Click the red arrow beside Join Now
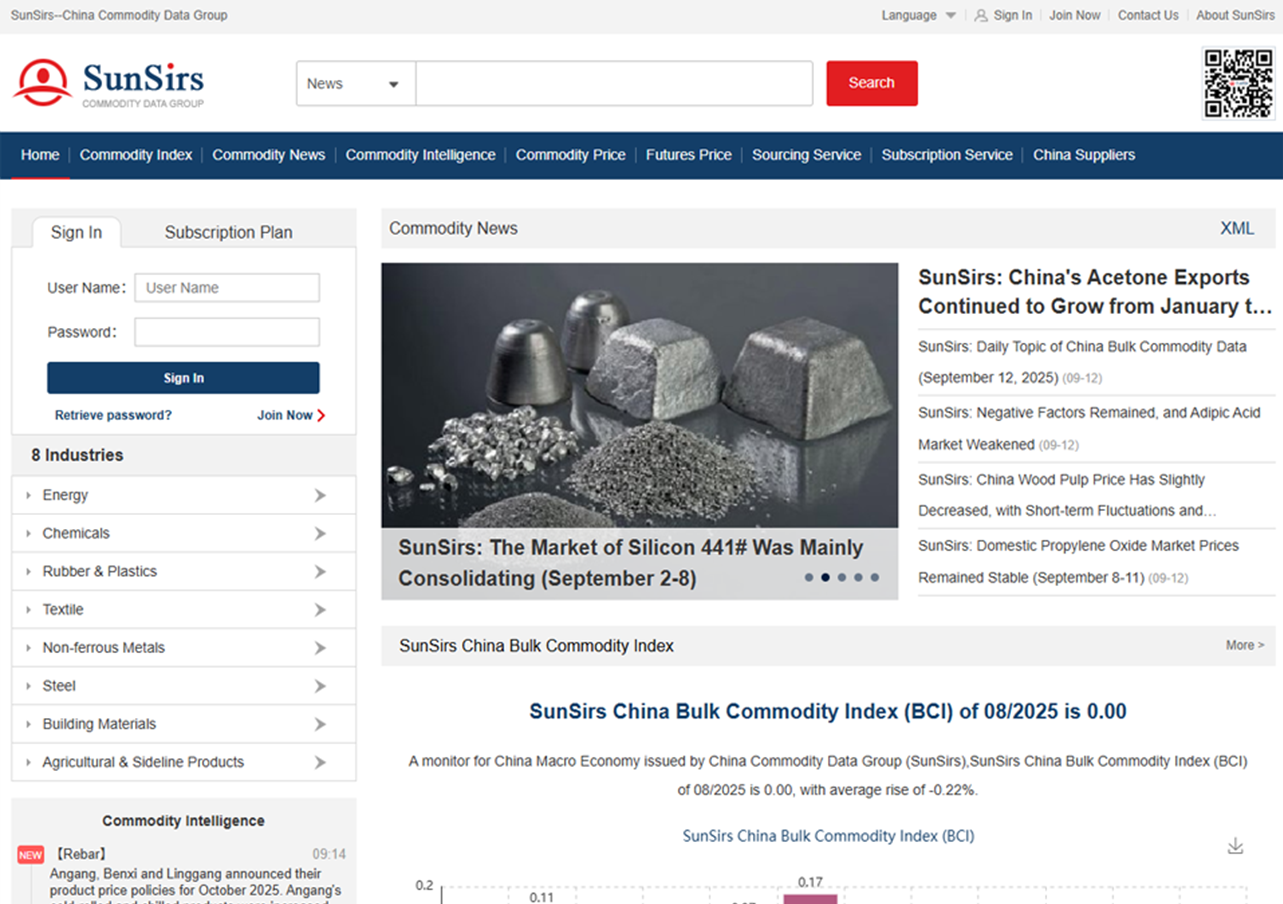The width and height of the screenshot is (1283, 904). (x=321, y=415)
